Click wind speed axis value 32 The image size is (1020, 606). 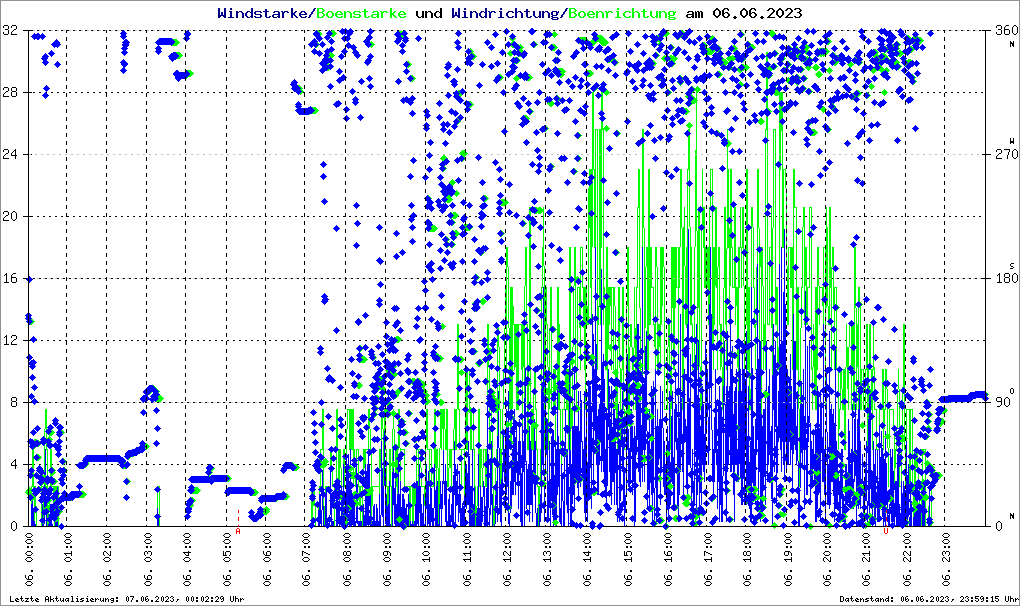tap(10, 31)
